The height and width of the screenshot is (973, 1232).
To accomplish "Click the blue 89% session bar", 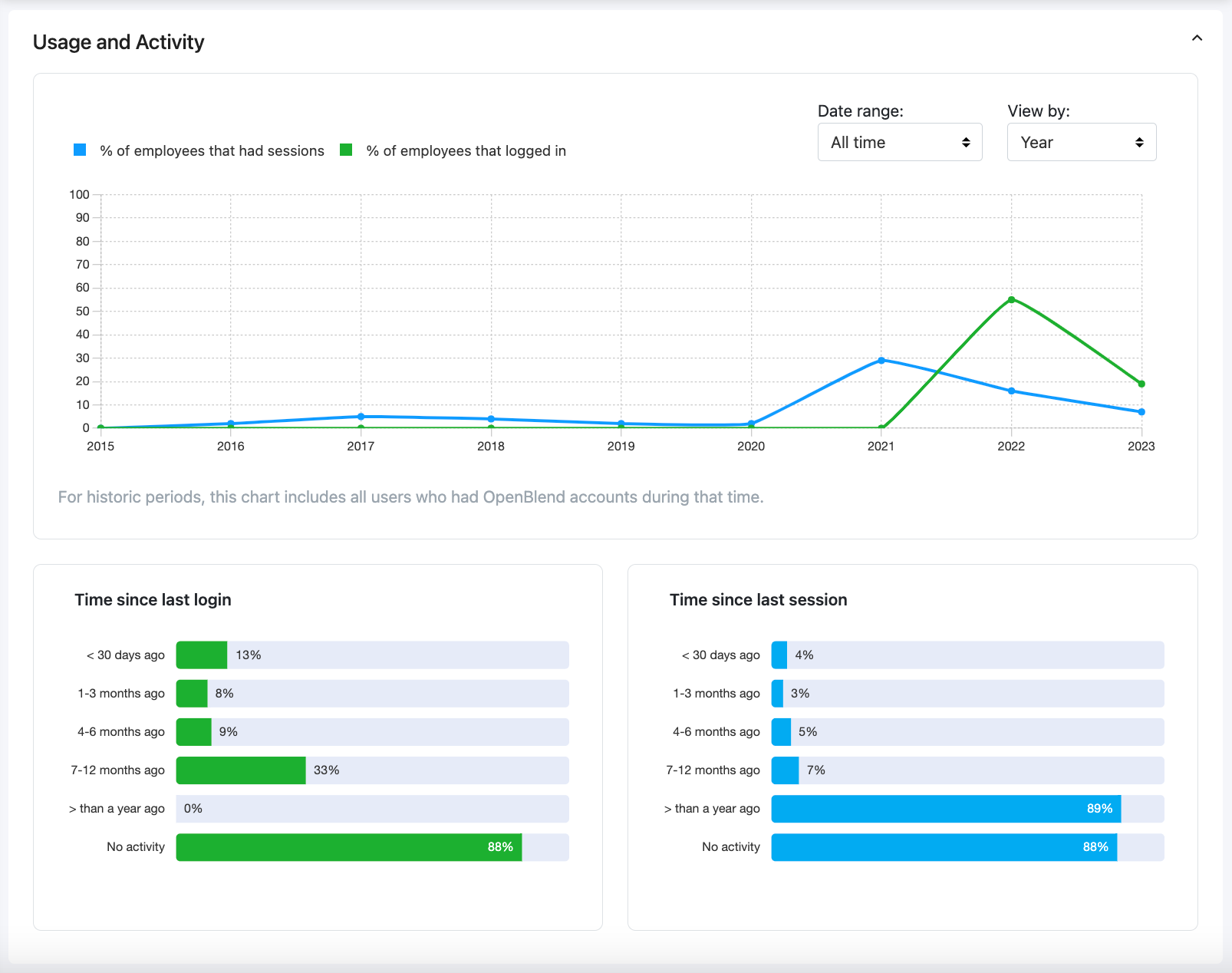I will 946,809.
